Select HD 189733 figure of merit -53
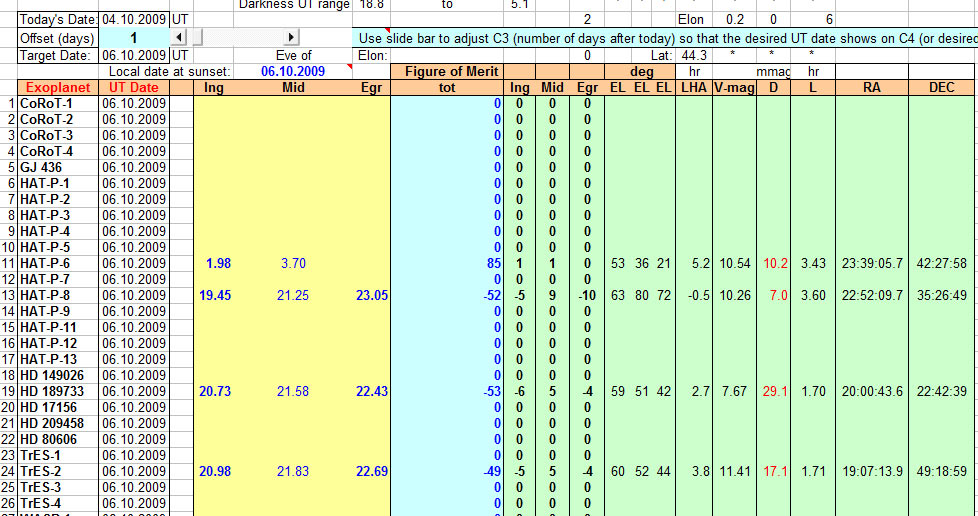Screen dimensions: 978x516 pos(447,391)
